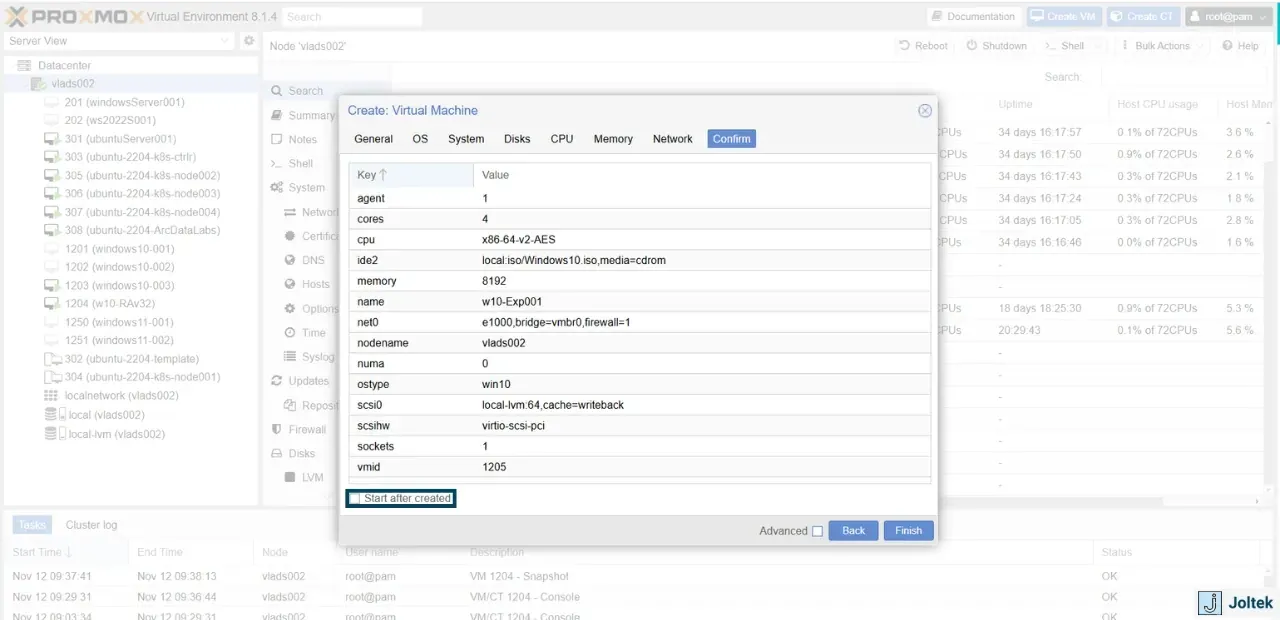This screenshot has height=620, width=1280.
Task: Close the Create Virtual Machine dialog
Action: pyautogui.click(x=925, y=111)
